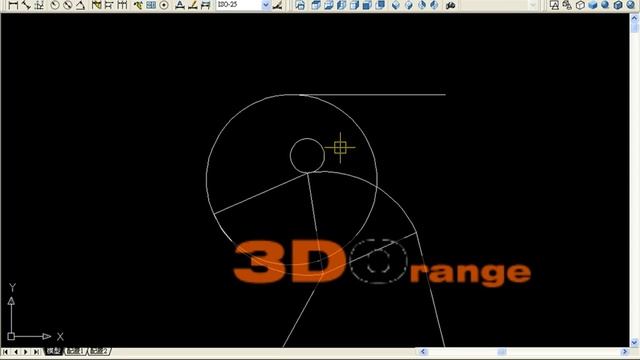The height and width of the screenshot is (360, 640).
Task: Click the horizontal scrollbar right arrow
Action: pyautogui.click(x=624, y=351)
